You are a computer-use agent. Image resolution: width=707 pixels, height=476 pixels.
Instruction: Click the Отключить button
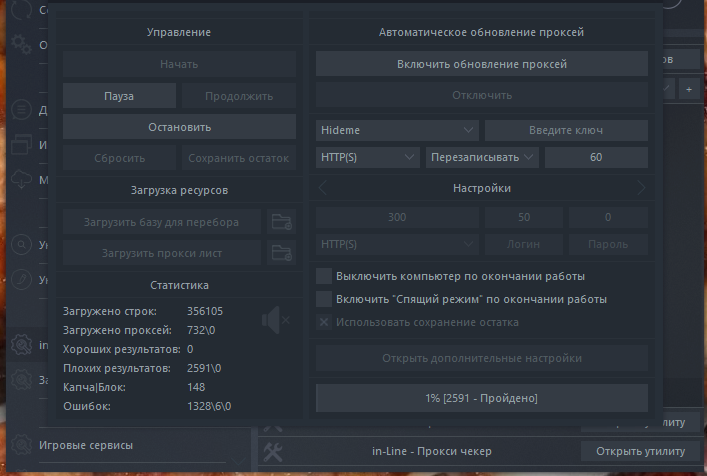(x=482, y=95)
